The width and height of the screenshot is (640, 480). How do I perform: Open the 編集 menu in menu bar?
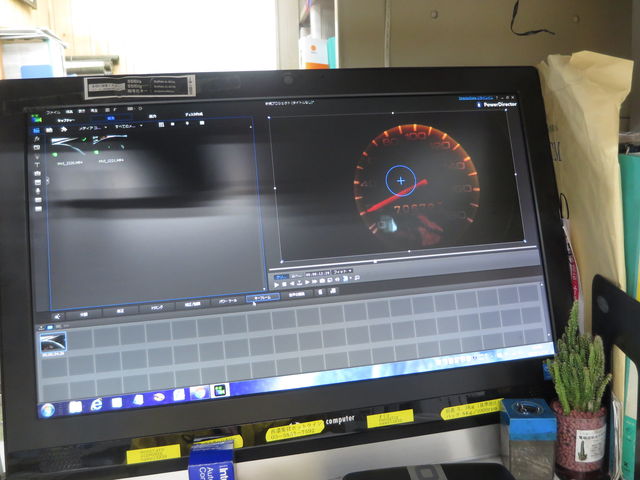tap(69, 112)
